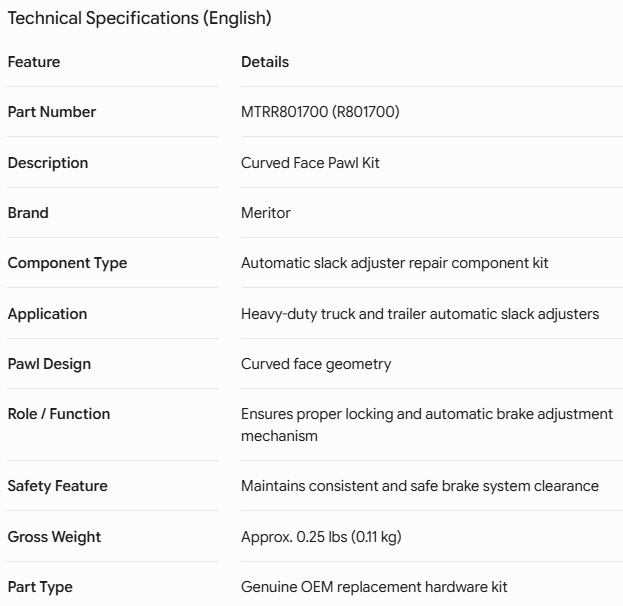Click the Brand row label
This screenshot has width=623, height=606.
click(x=28, y=213)
